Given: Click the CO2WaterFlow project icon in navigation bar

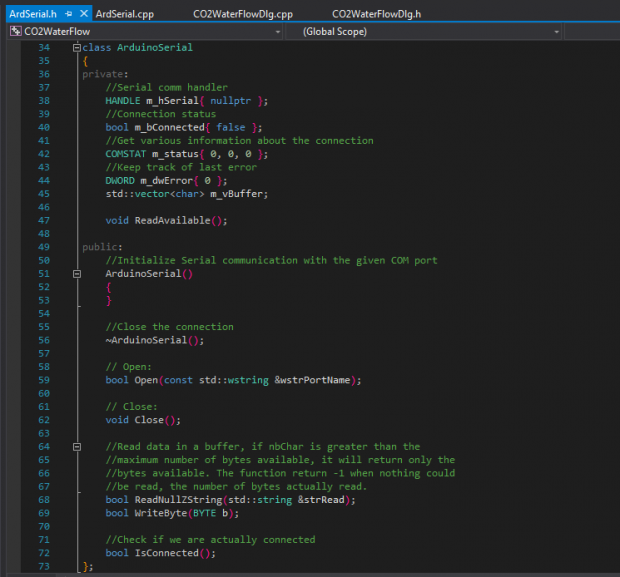Looking at the screenshot, I should pos(15,32).
